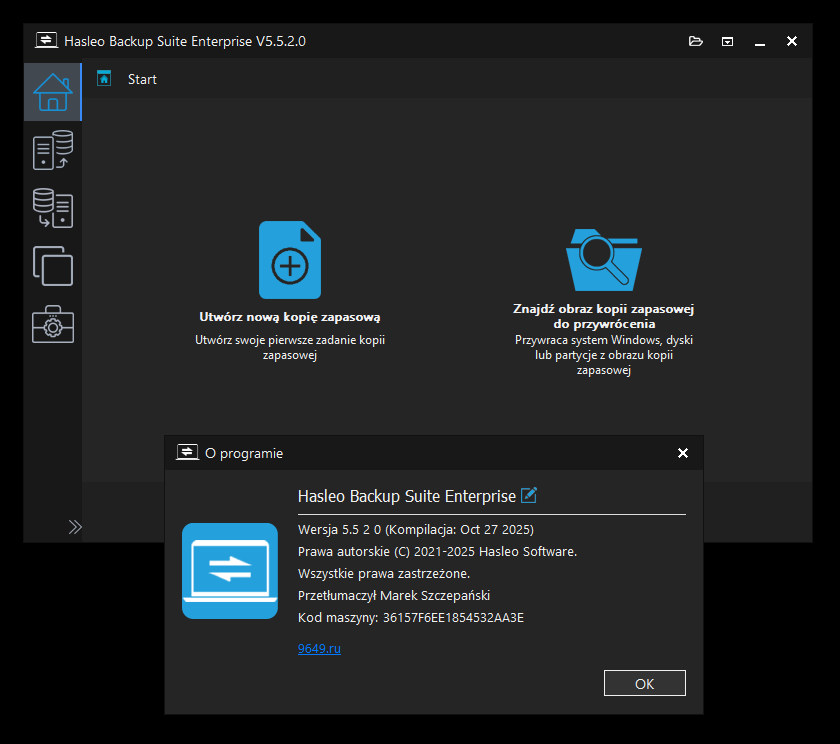Confirm the About dialog with OK
The height and width of the screenshot is (744, 840).
click(x=644, y=683)
